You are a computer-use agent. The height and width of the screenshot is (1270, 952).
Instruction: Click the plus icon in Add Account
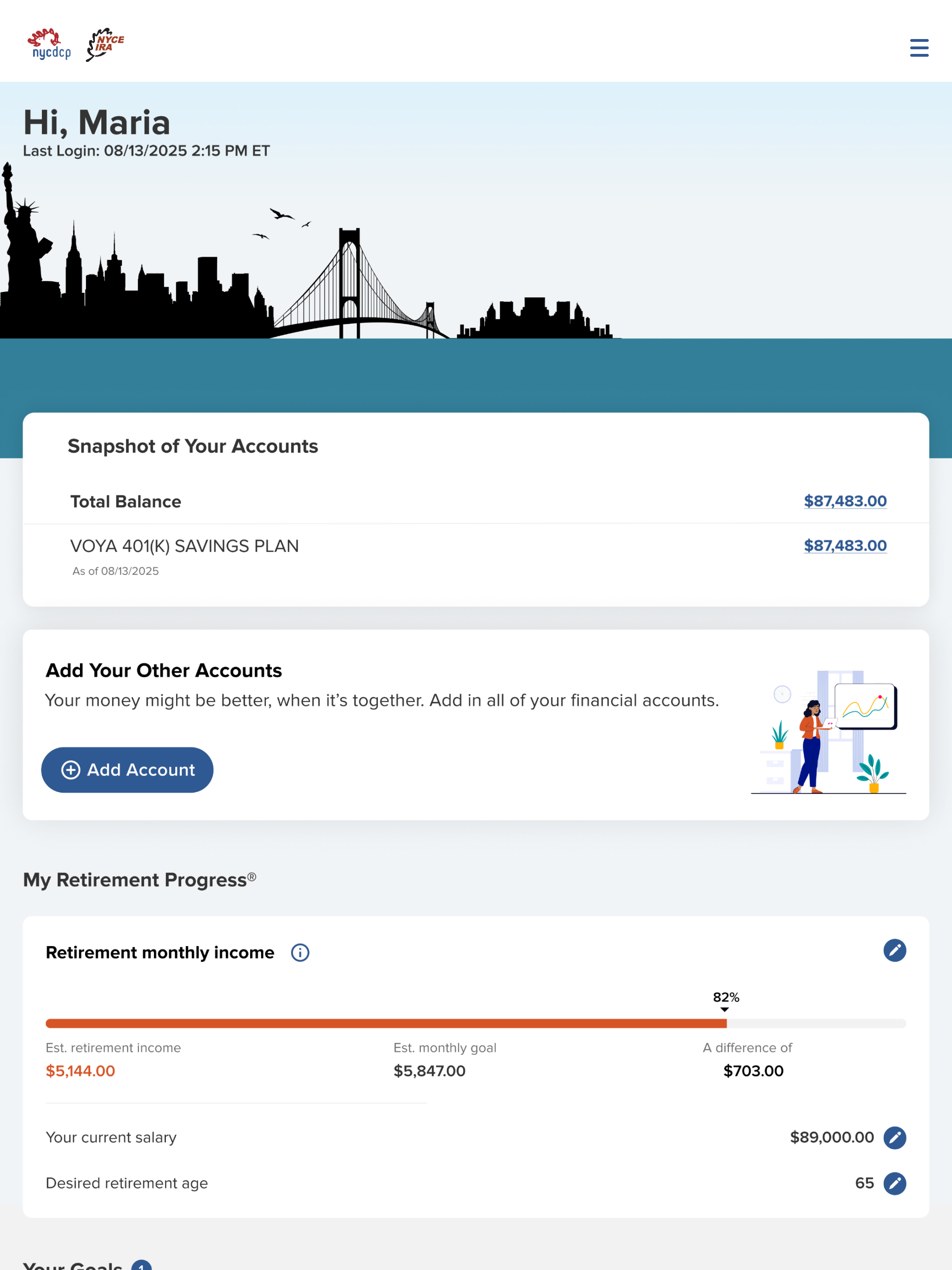(x=71, y=770)
